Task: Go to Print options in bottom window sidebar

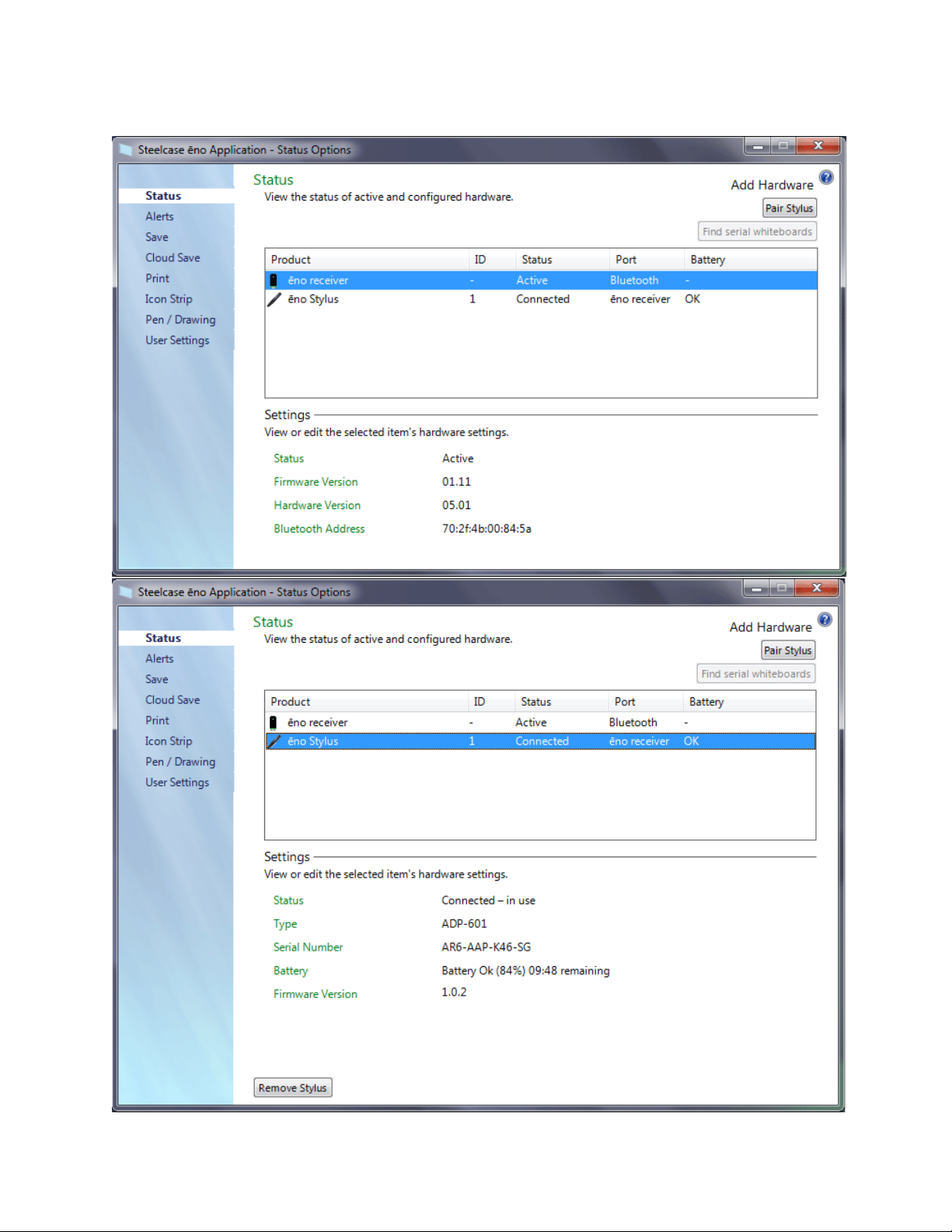Action: [157, 721]
